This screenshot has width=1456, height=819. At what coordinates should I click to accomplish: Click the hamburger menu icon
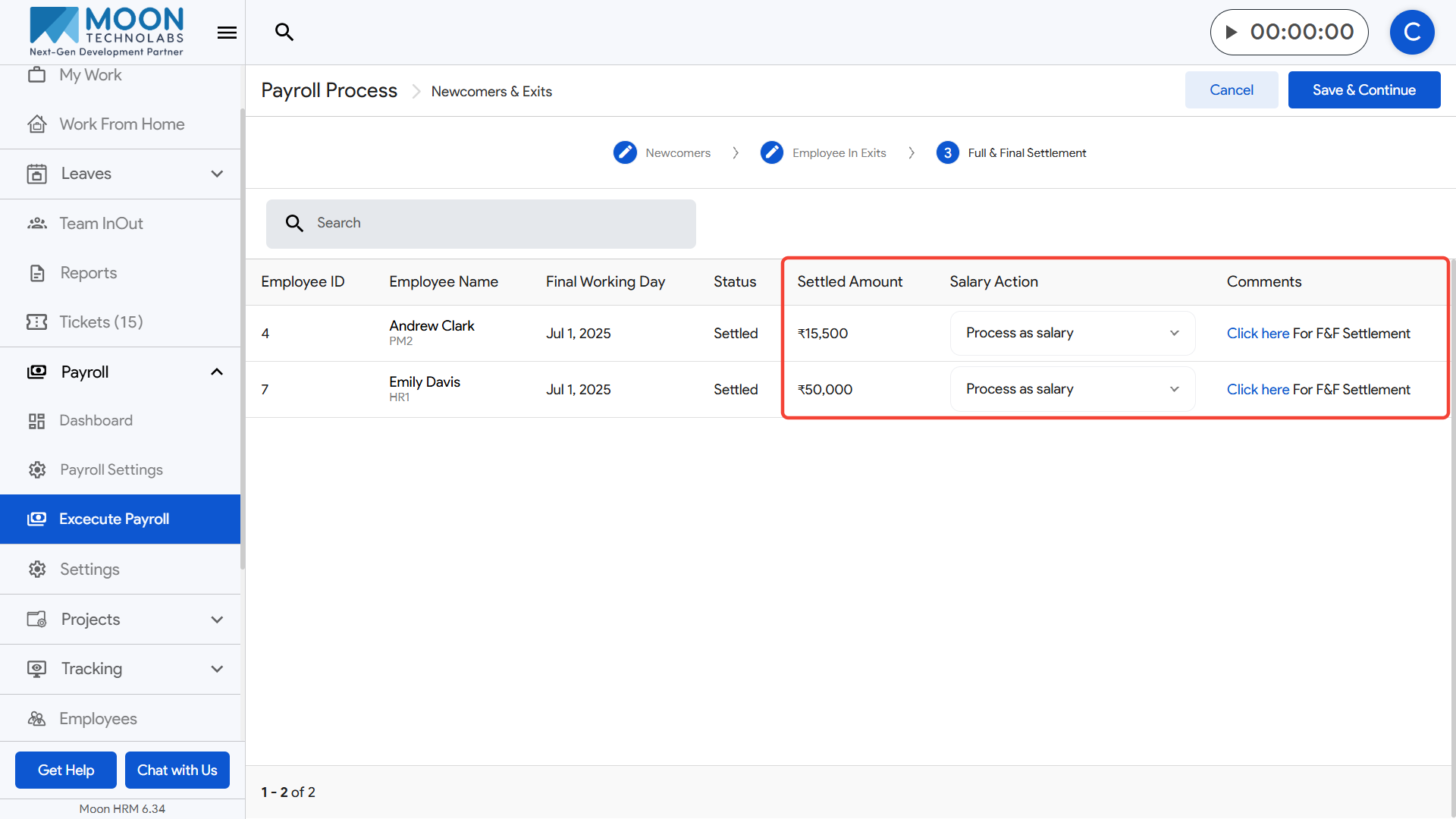pos(227,33)
